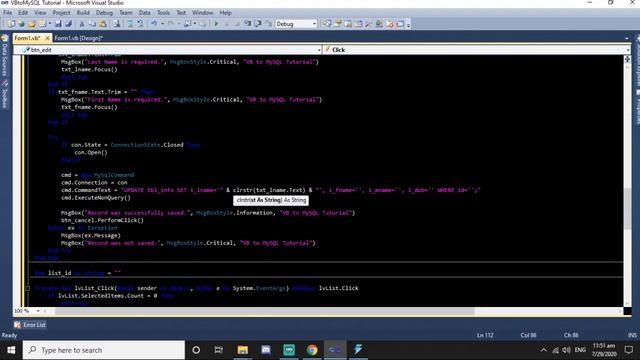This screenshot has height=360, width=640.
Task: Click the volume speaker tray icon
Action: (566, 350)
